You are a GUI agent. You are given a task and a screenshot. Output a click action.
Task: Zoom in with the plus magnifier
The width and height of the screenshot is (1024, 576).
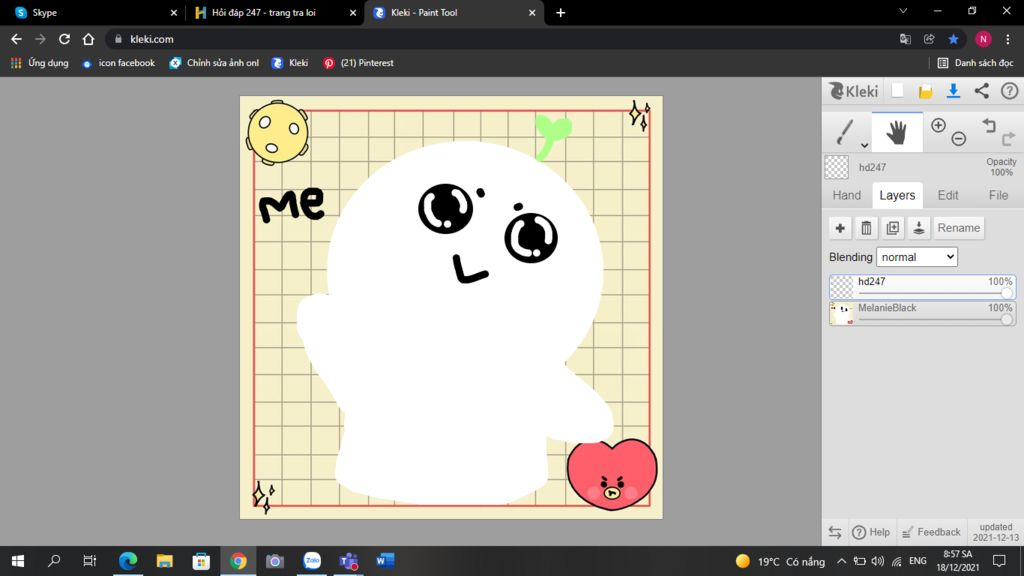click(938, 125)
